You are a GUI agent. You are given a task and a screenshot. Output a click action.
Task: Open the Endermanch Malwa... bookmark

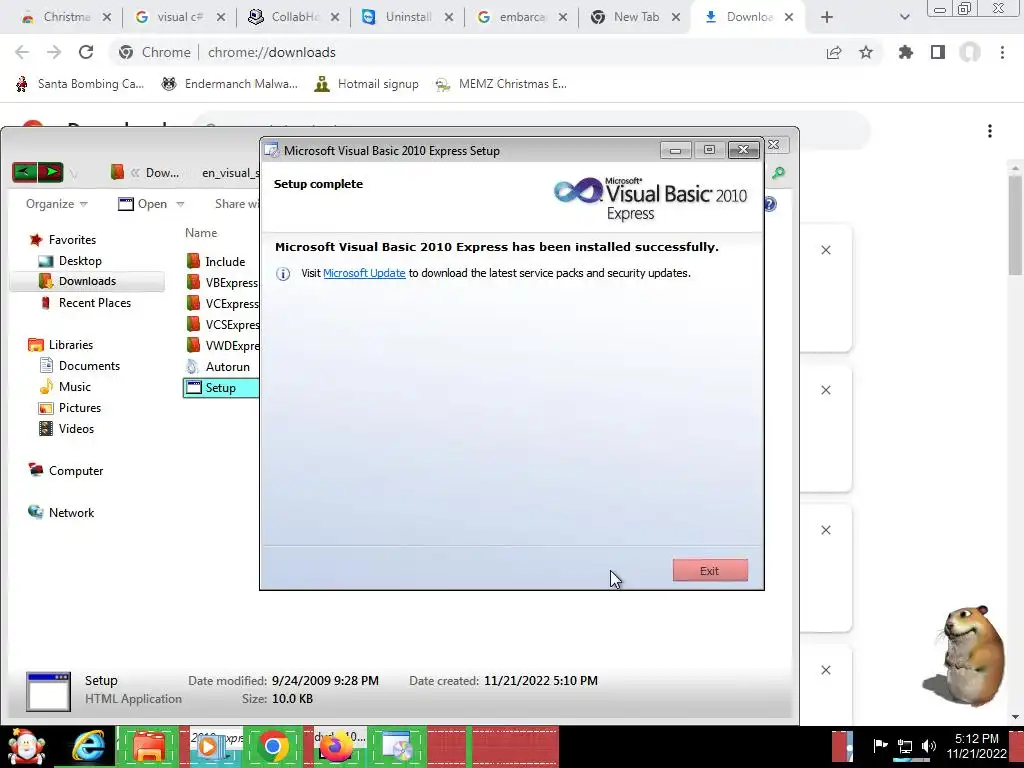[x=230, y=84]
